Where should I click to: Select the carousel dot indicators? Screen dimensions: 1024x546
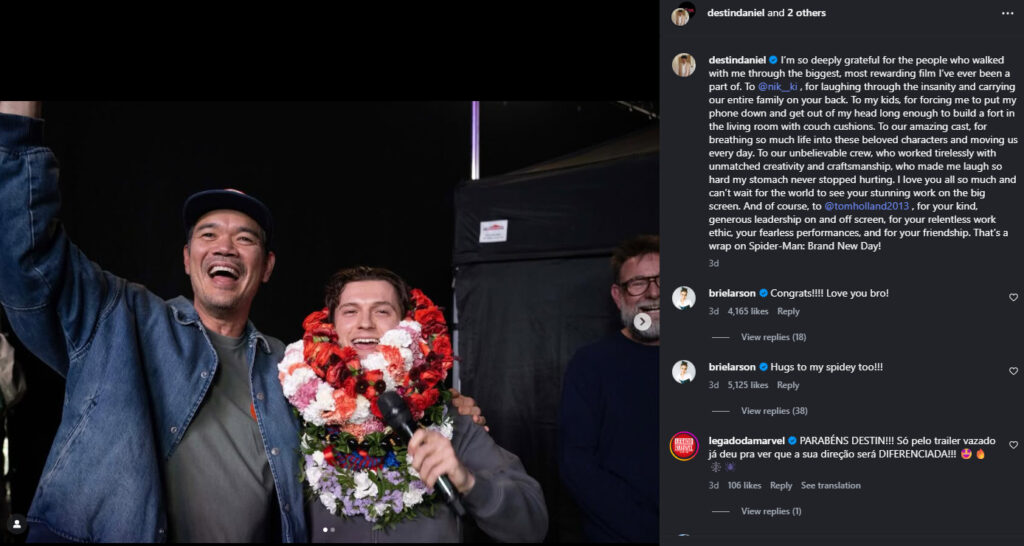329,529
